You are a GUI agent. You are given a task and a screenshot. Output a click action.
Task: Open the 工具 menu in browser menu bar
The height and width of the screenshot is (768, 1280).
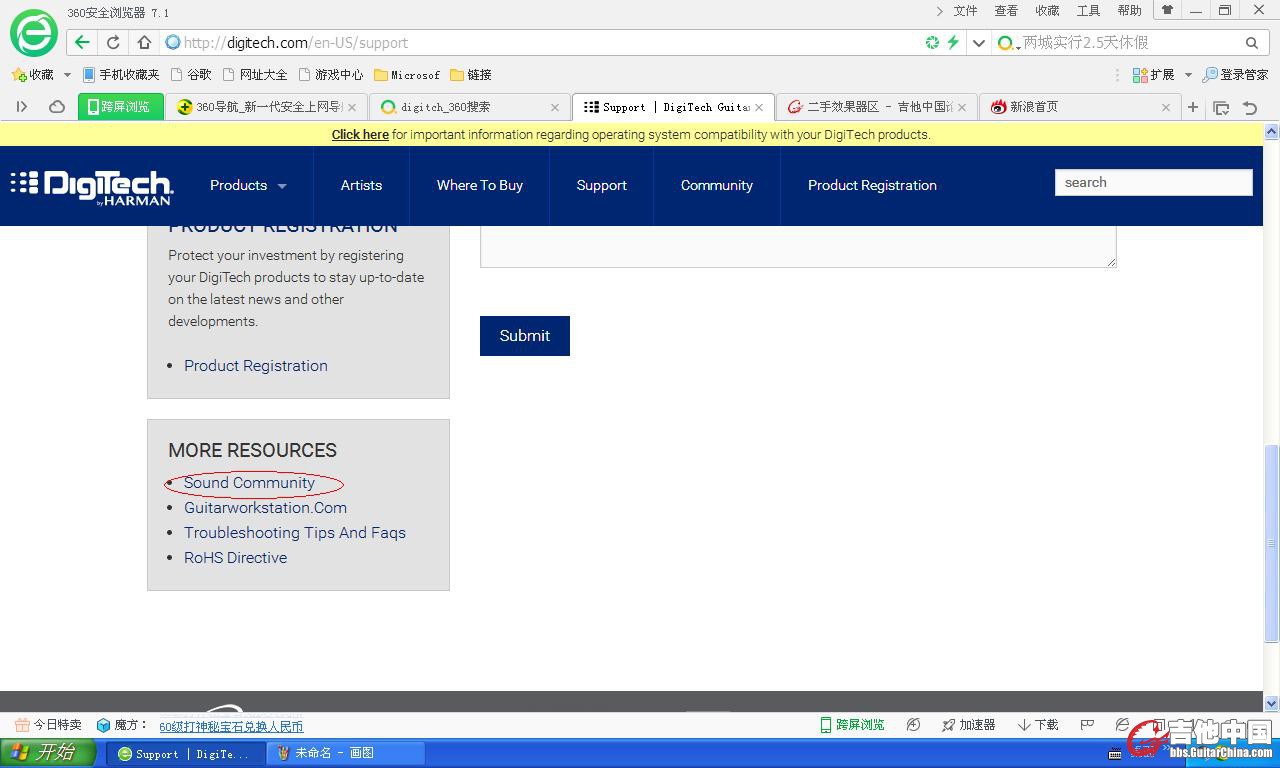coord(1088,11)
